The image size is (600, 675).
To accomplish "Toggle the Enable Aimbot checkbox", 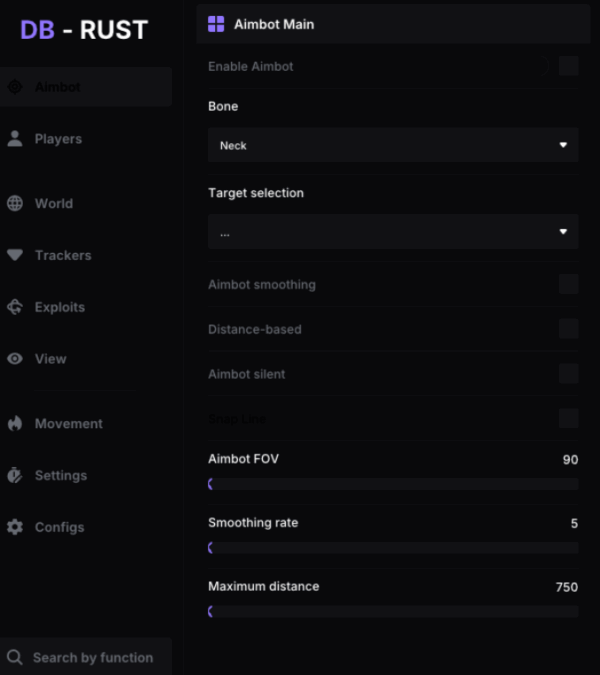I will [x=568, y=66].
